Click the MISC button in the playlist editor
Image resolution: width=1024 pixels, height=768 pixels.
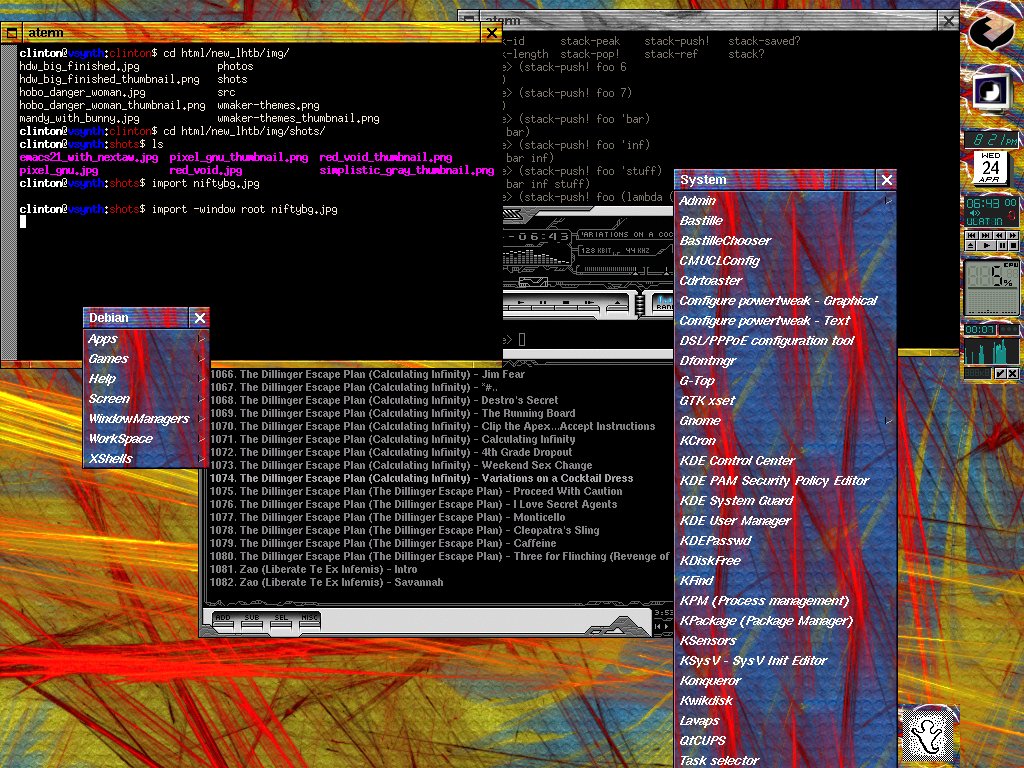(309, 619)
